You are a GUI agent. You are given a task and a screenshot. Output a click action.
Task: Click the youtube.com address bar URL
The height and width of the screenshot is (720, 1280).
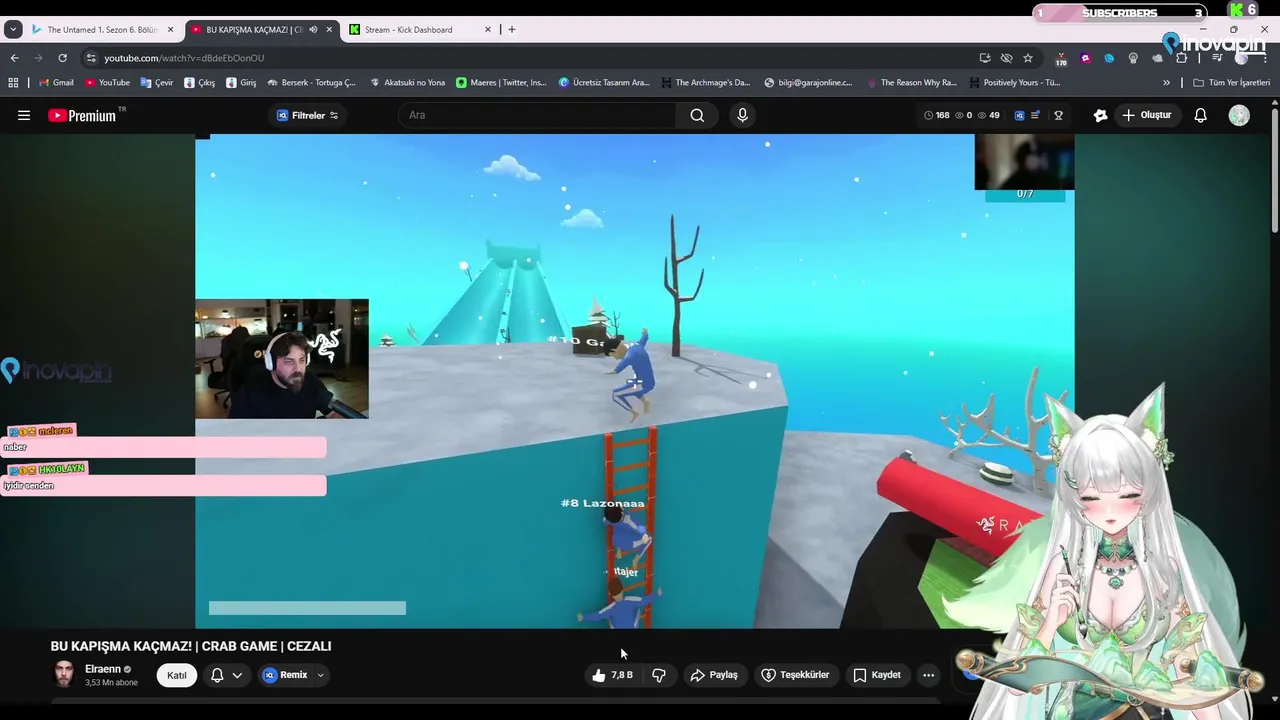click(x=184, y=58)
